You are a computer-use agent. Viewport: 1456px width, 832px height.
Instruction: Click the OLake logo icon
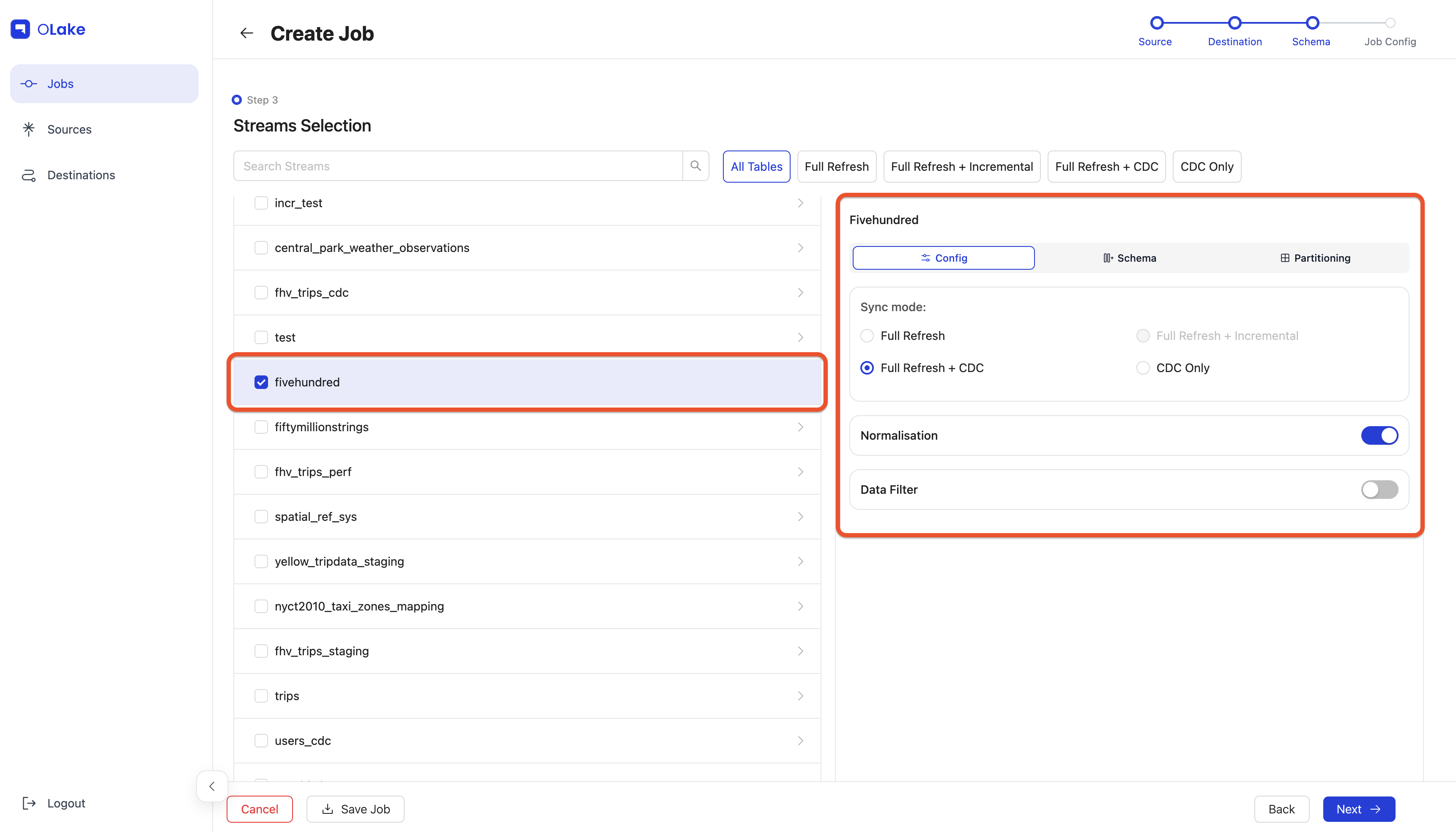(x=21, y=29)
